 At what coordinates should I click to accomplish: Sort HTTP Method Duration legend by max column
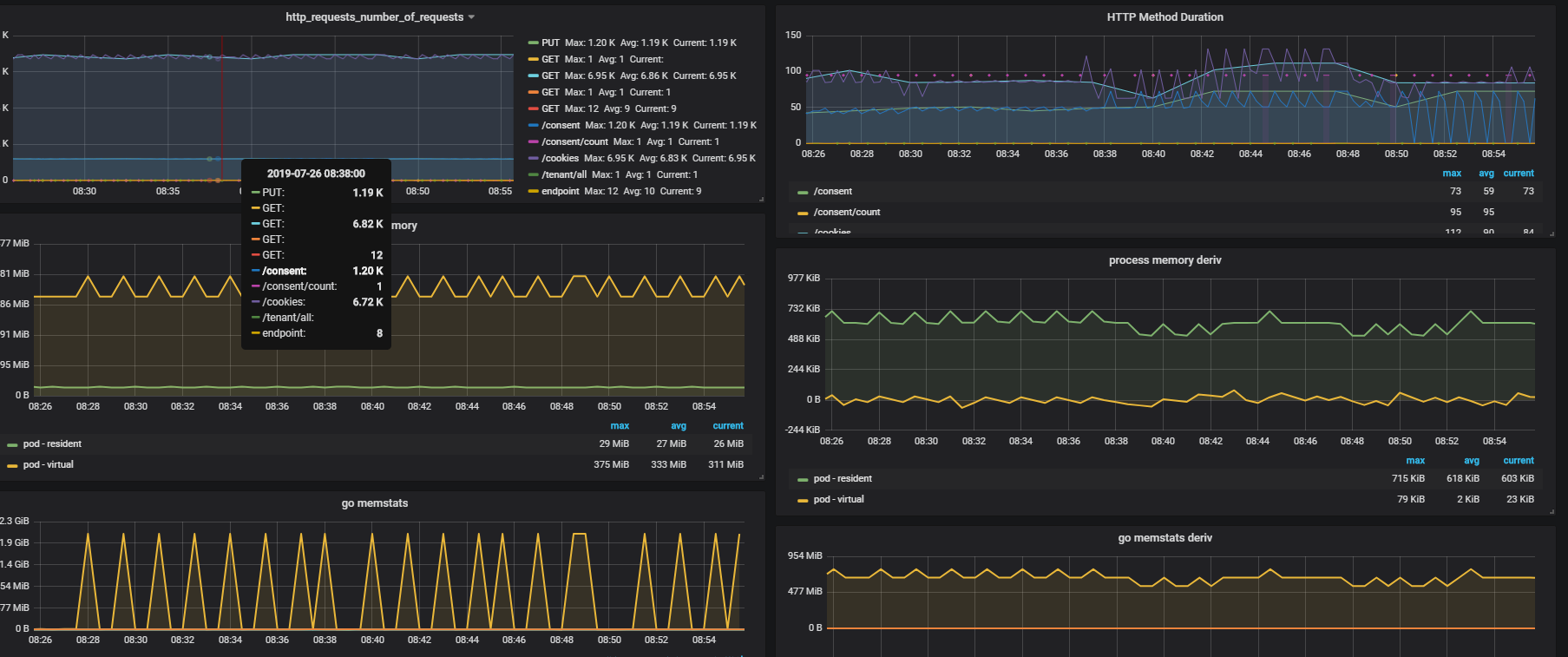click(1452, 174)
